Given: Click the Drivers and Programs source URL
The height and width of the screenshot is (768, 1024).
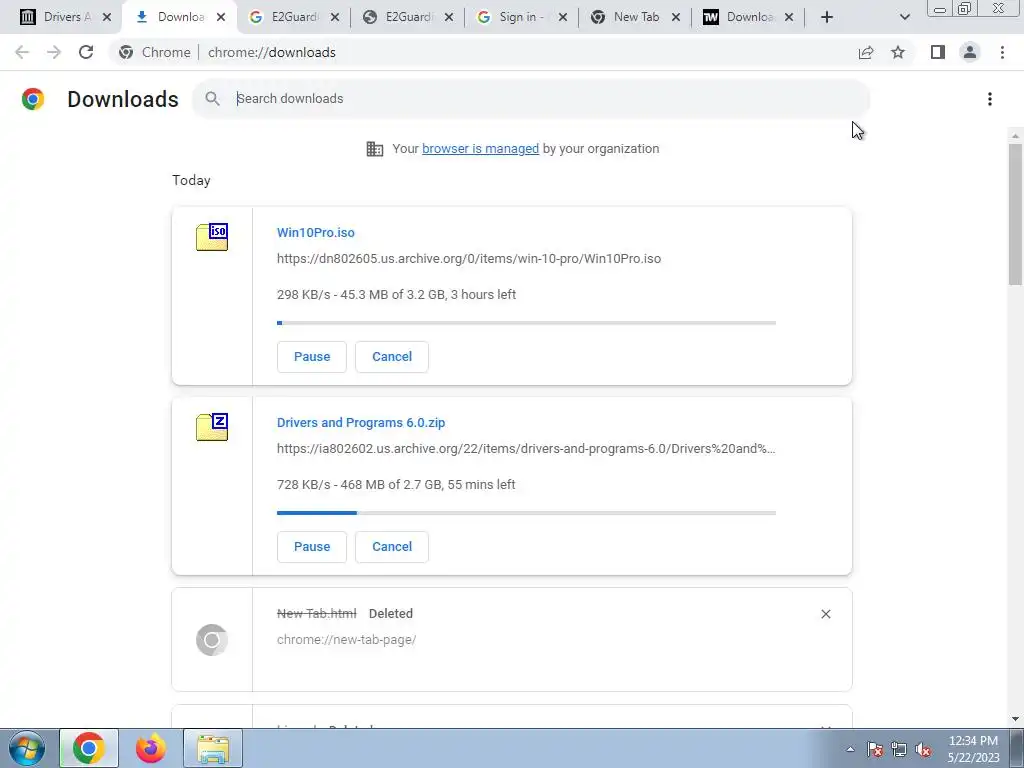Looking at the screenshot, I should tap(526, 449).
